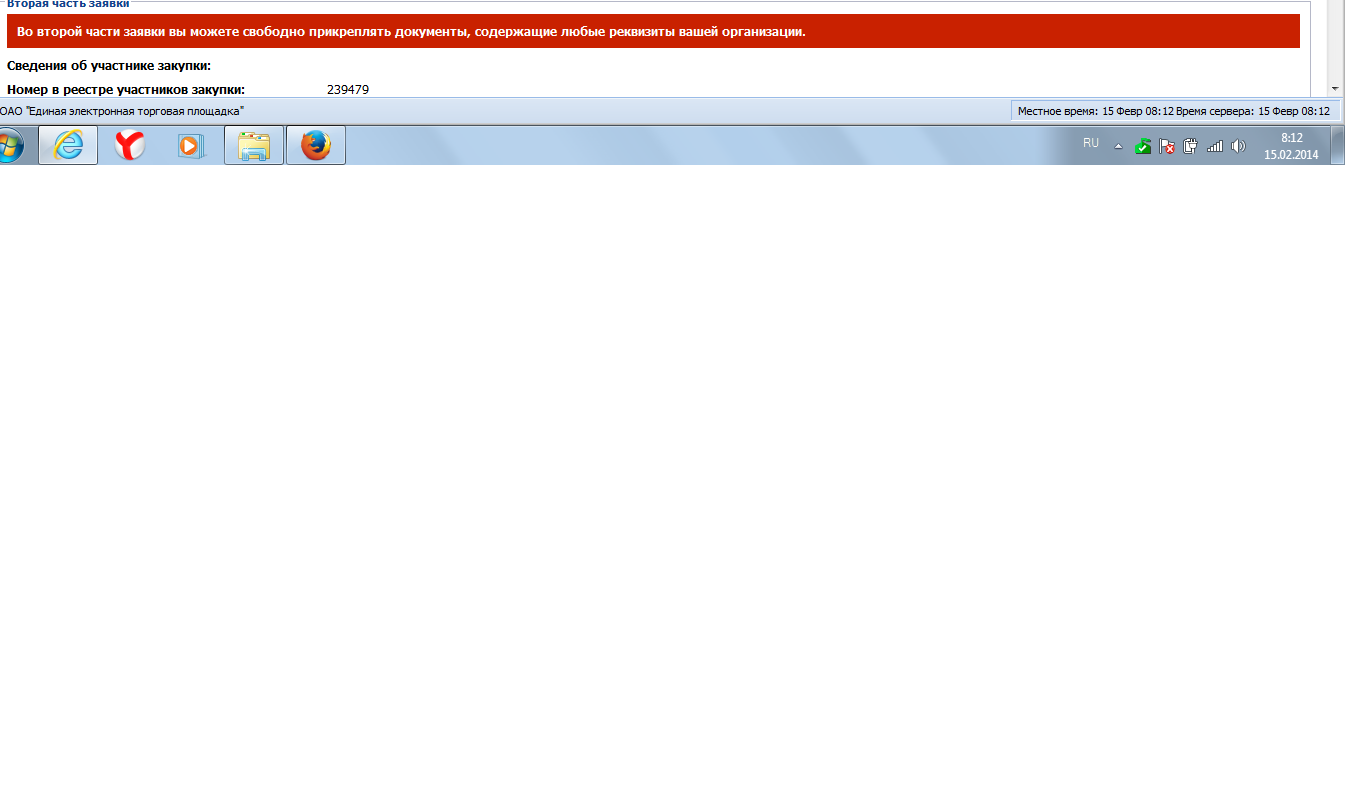Open the Windows Start menu
1366x806 pixels.
(x=8, y=146)
